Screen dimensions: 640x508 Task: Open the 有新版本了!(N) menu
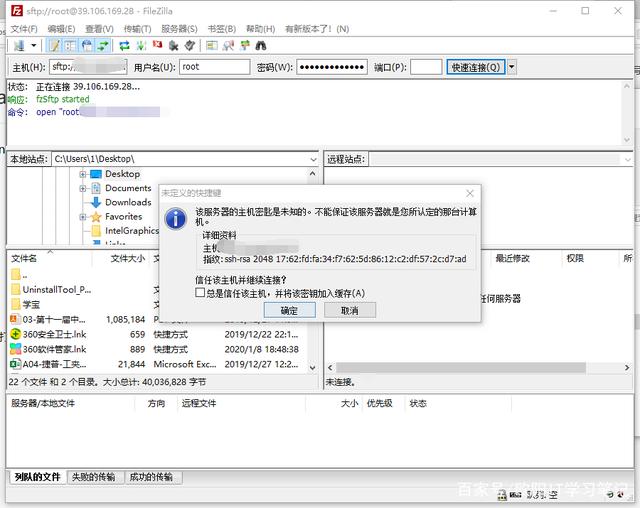click(x=317, y=29)
